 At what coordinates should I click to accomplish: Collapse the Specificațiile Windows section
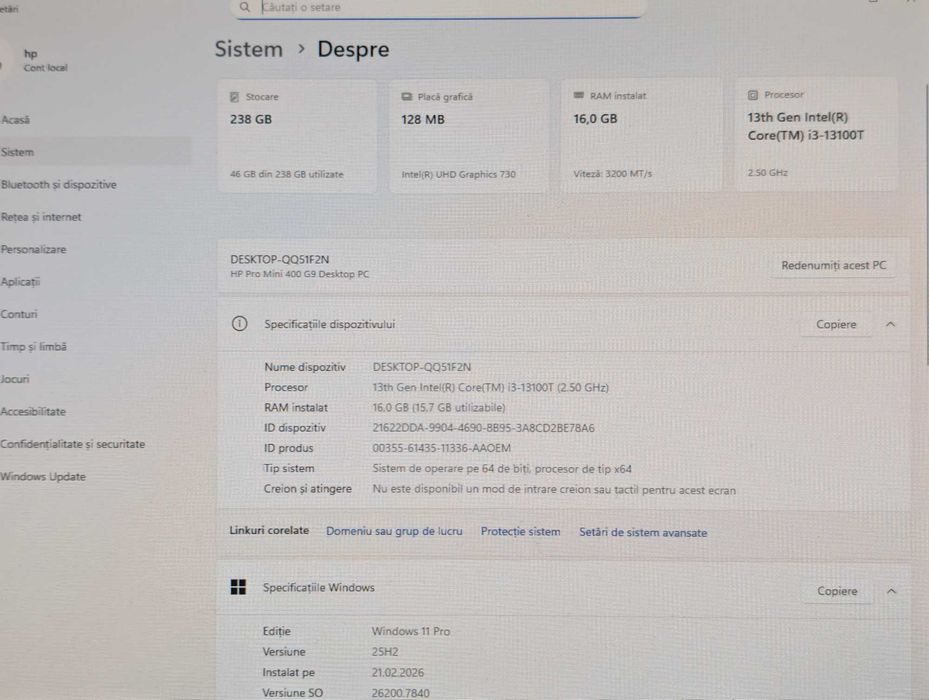click(891, 591)
